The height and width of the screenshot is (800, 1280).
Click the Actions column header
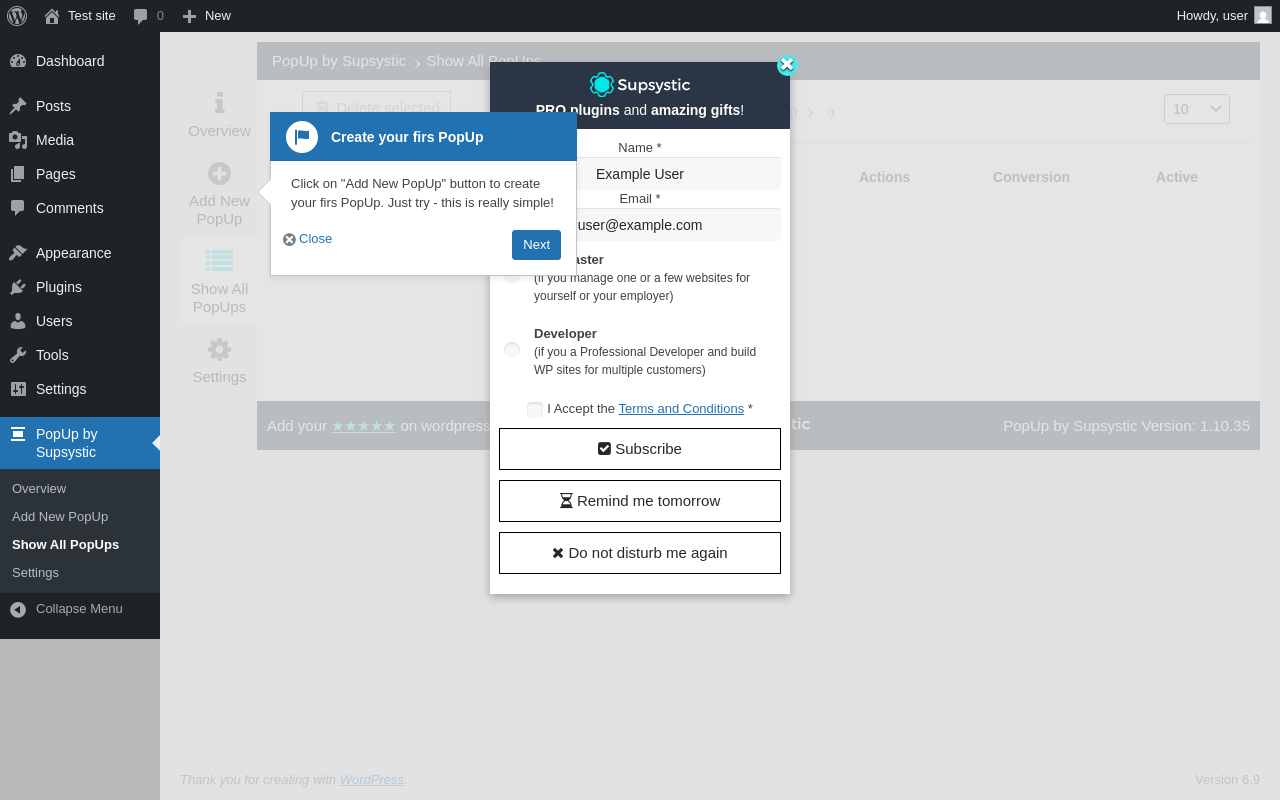(884, 177)
